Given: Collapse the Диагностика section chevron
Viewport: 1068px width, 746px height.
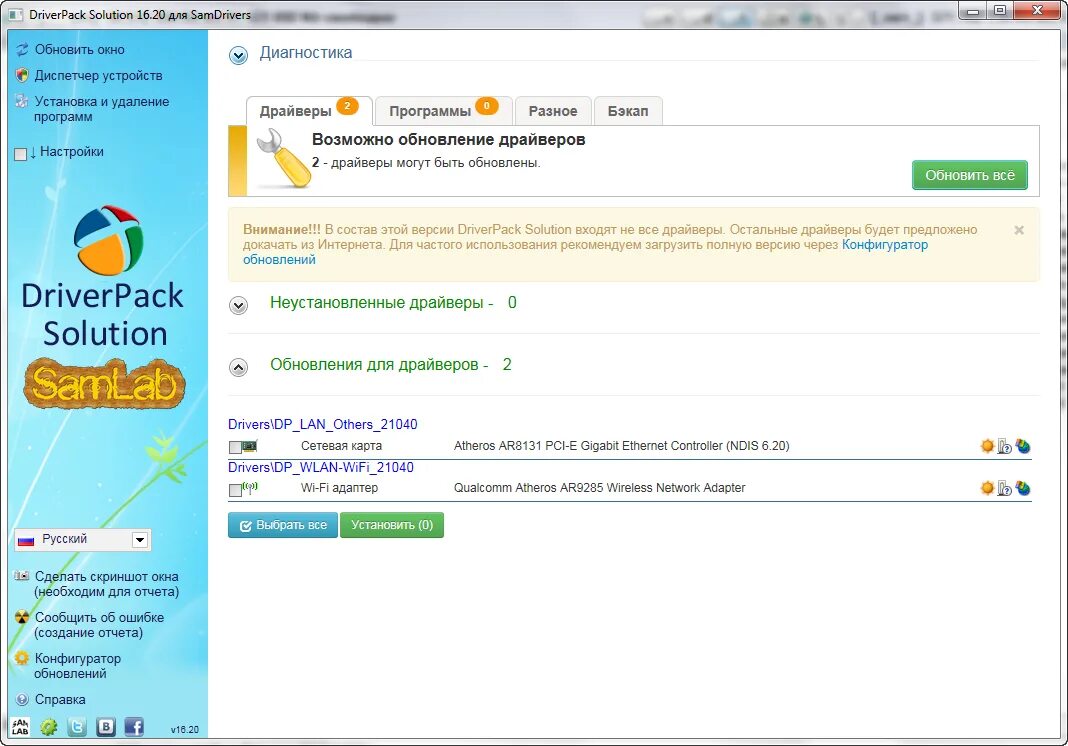Looking at the screenshot, I should pyautogui.click(x=238, y=55).
